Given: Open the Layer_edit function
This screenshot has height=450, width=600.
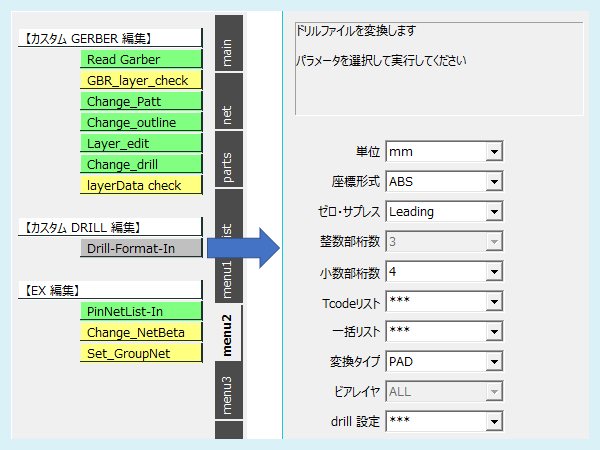Looking at the screenshot, I should (x=141, y=143).
